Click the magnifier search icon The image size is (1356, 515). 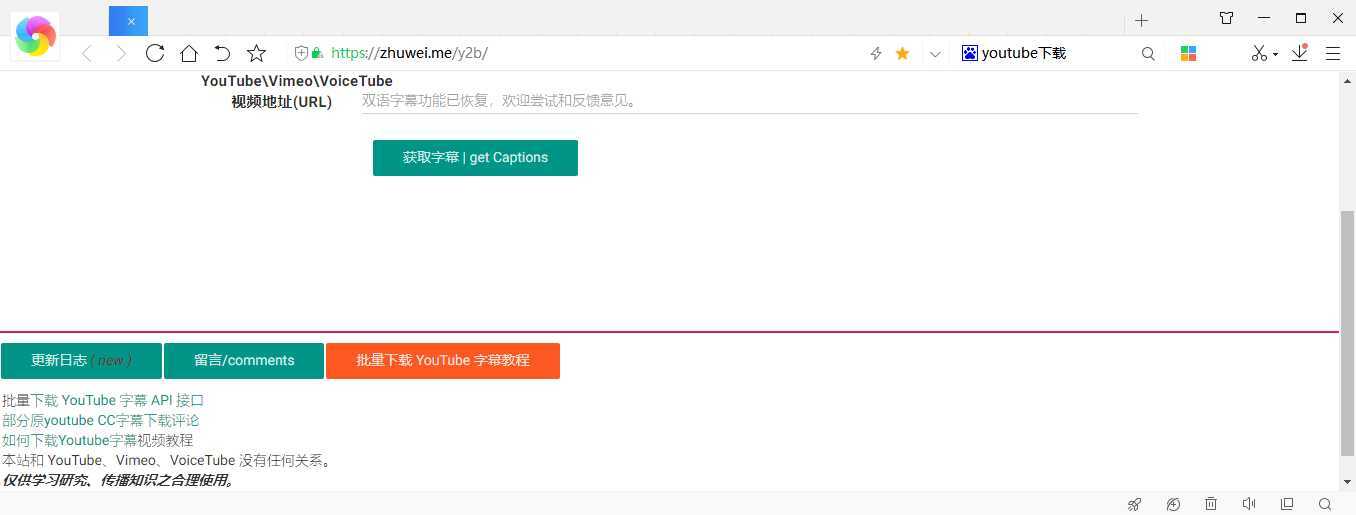tap(1148, 54)
